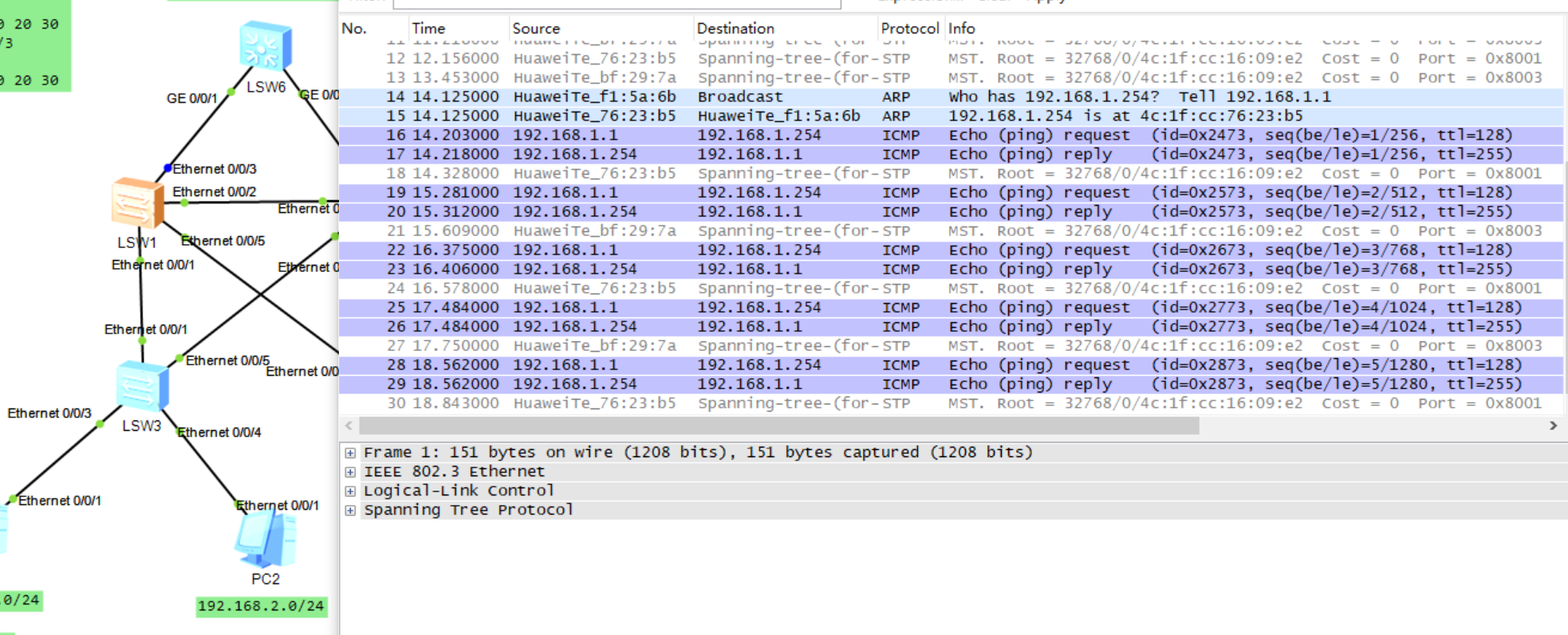Click the Ethernet 0/0/3 label left of LSW3
1568x635 pixels.
49,413
